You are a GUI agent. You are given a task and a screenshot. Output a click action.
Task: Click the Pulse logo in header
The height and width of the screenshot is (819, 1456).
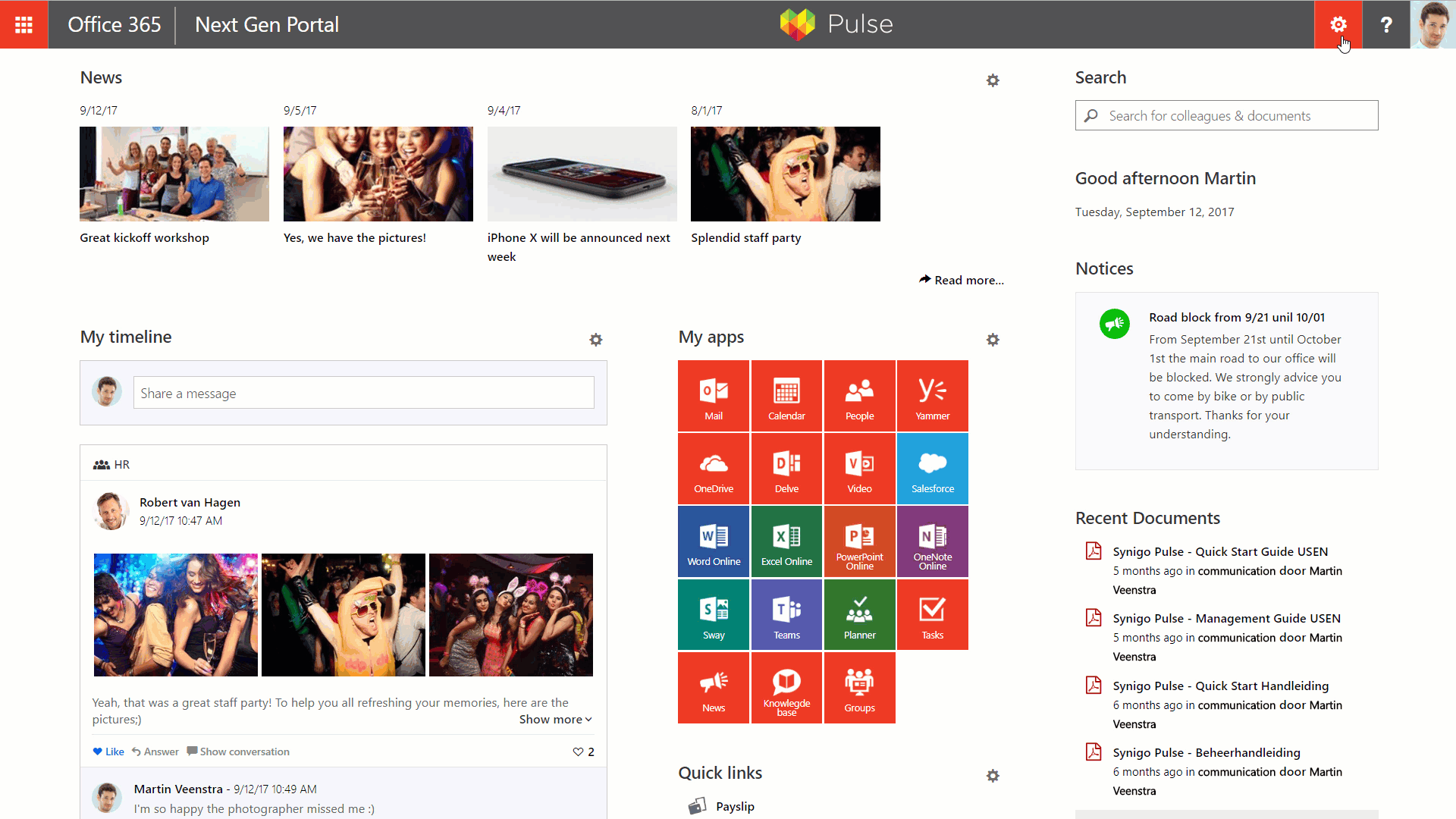(836, 24)
